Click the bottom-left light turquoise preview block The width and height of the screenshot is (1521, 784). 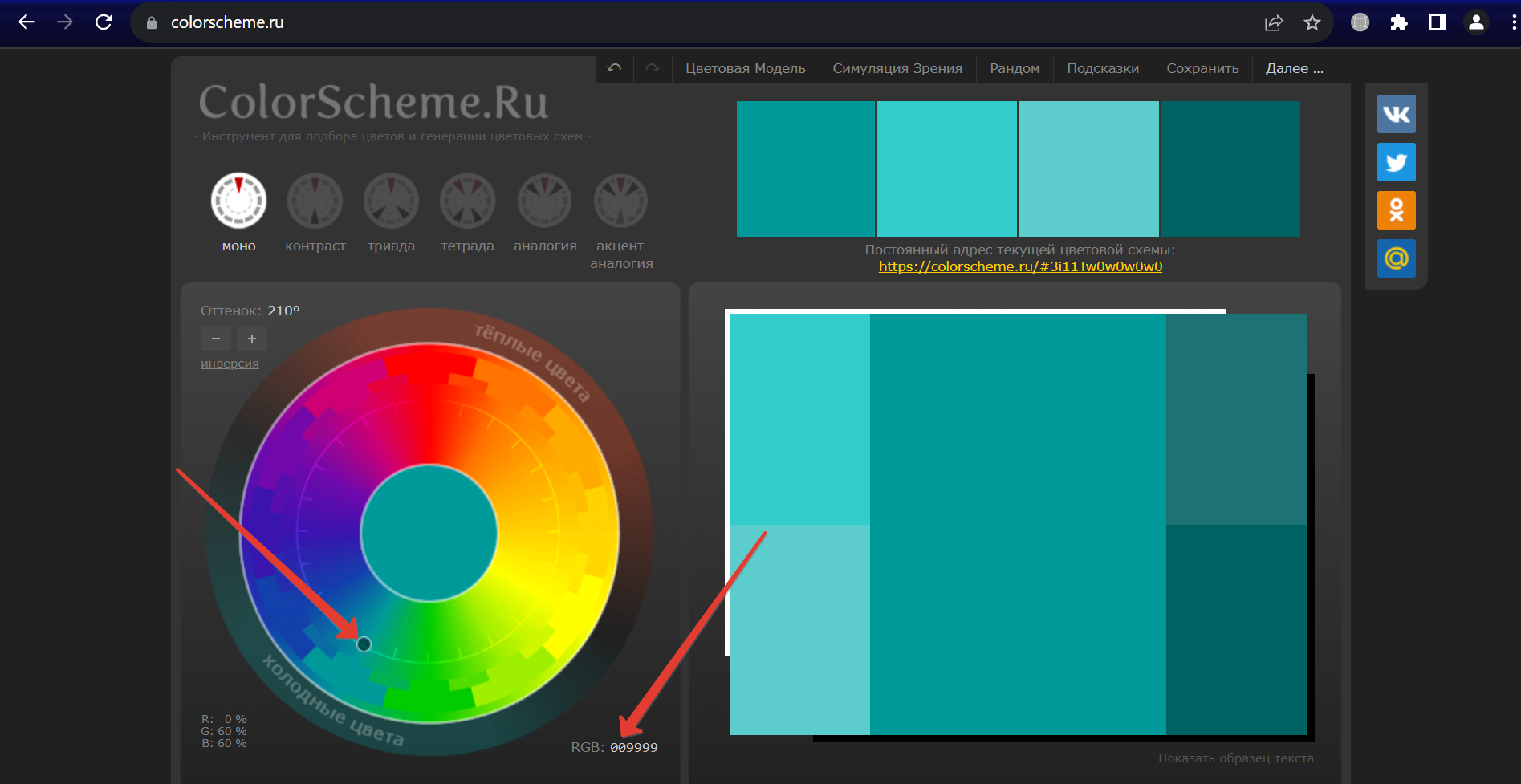[x=799, y=630]
